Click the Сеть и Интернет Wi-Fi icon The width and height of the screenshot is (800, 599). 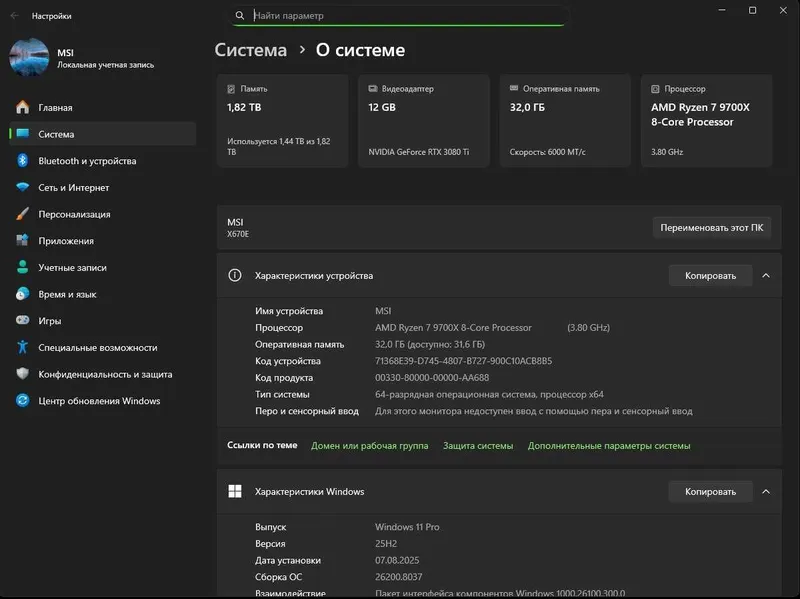click(22, 187)
